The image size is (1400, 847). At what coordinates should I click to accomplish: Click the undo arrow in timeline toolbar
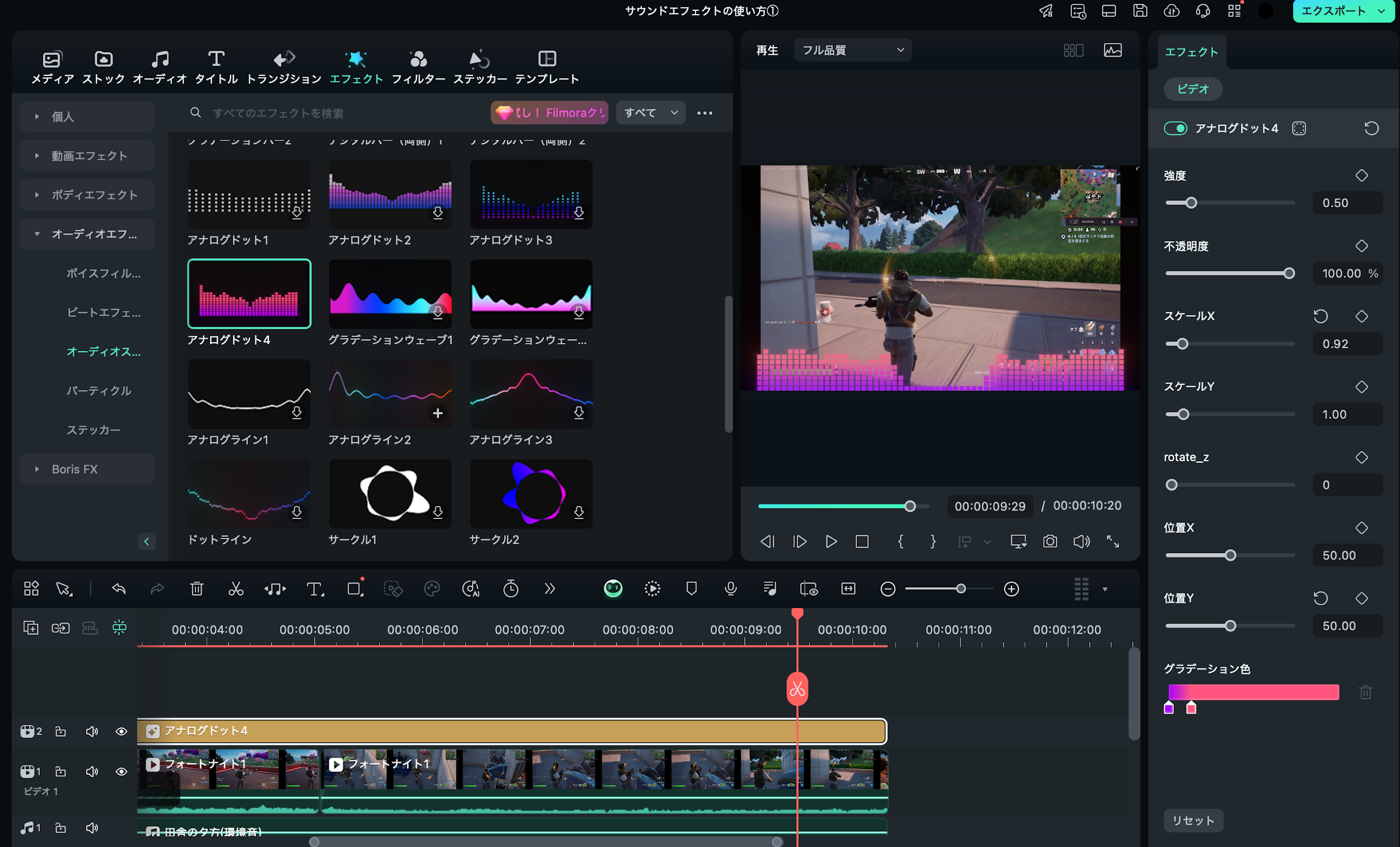click(x=119, y=589)
